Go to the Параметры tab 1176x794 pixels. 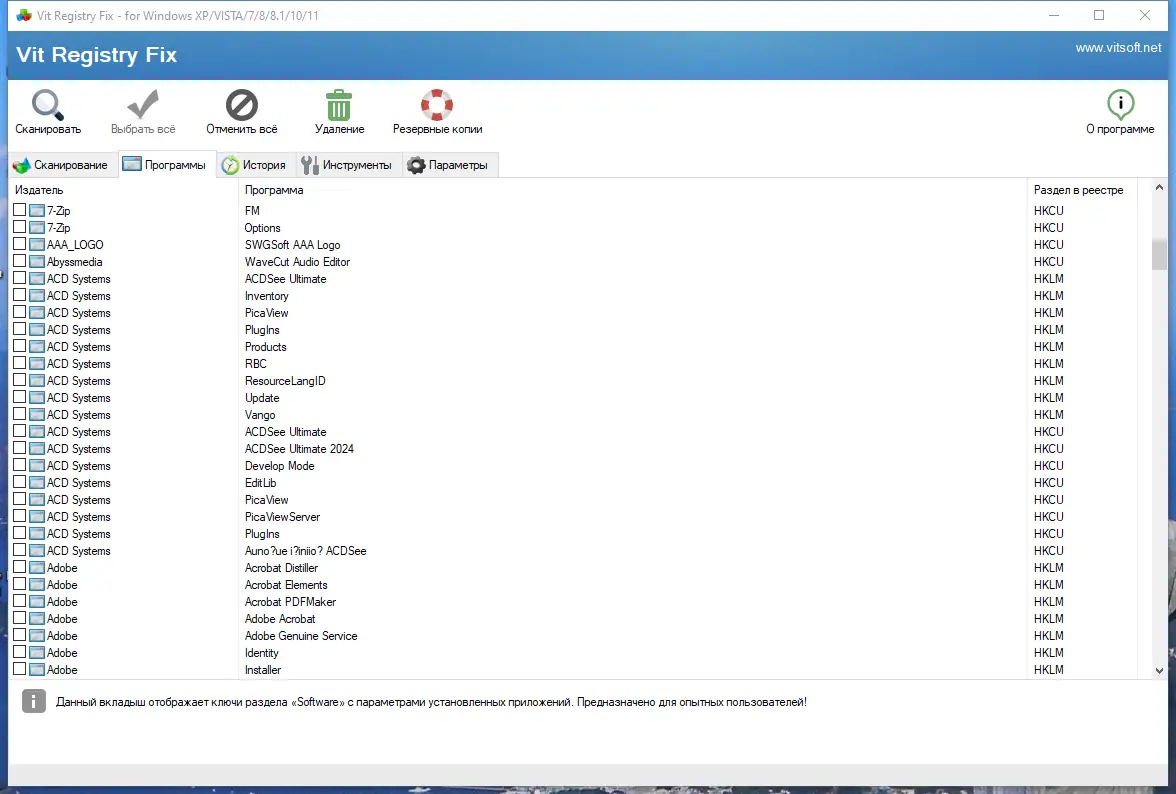tap(448, 165)
